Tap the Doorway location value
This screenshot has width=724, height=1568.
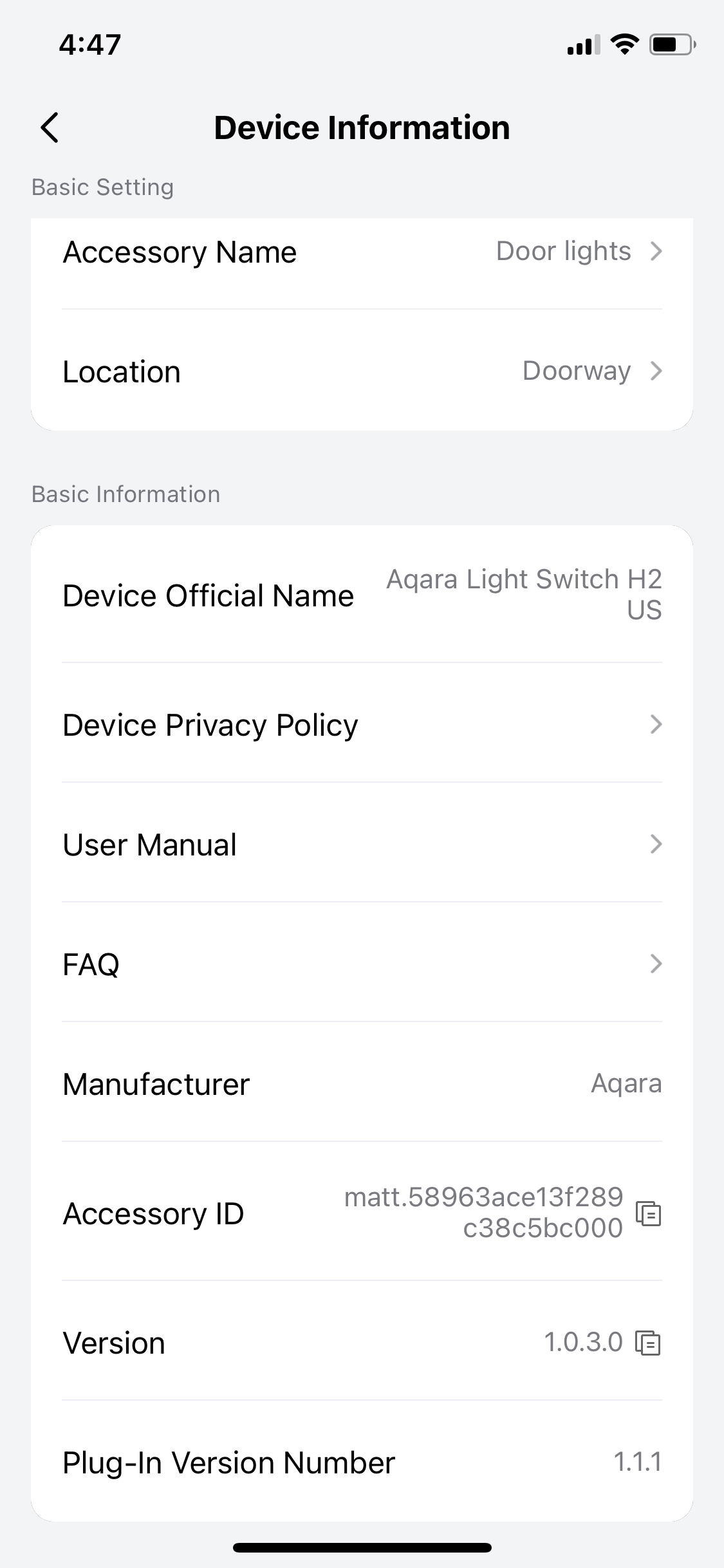(576, 371)
